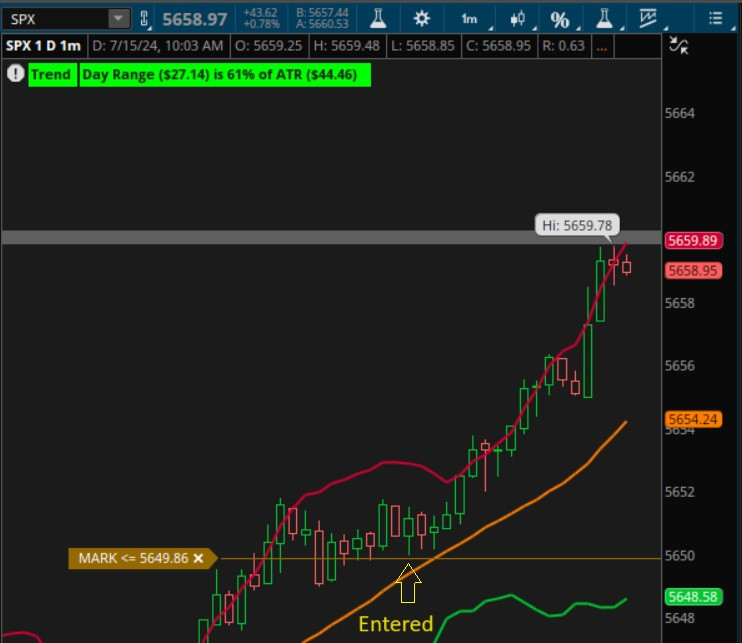Image resolution: width=742 pixels, height=643 pixels.
Task: Click the date D: 7/15/24, 10:03 AM
Action: (x=158, y=46)
